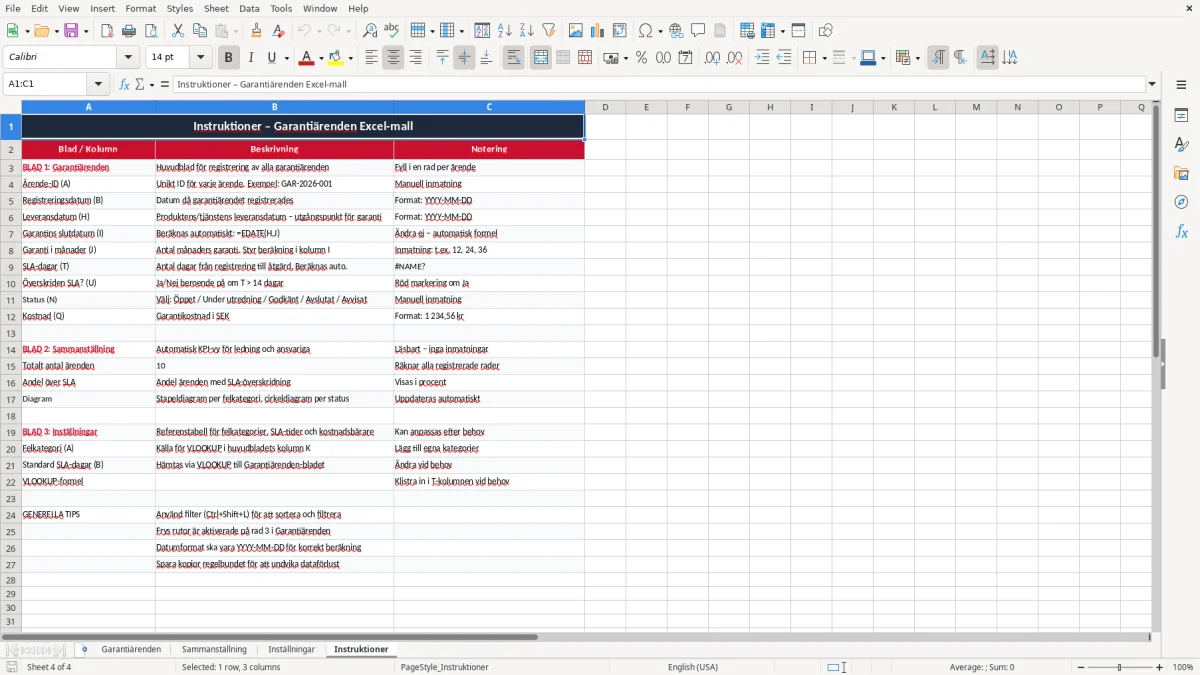Click the Sheet 4 of 4 indicator
Viewport: 1200px width, 675px height.
point(49,667)
